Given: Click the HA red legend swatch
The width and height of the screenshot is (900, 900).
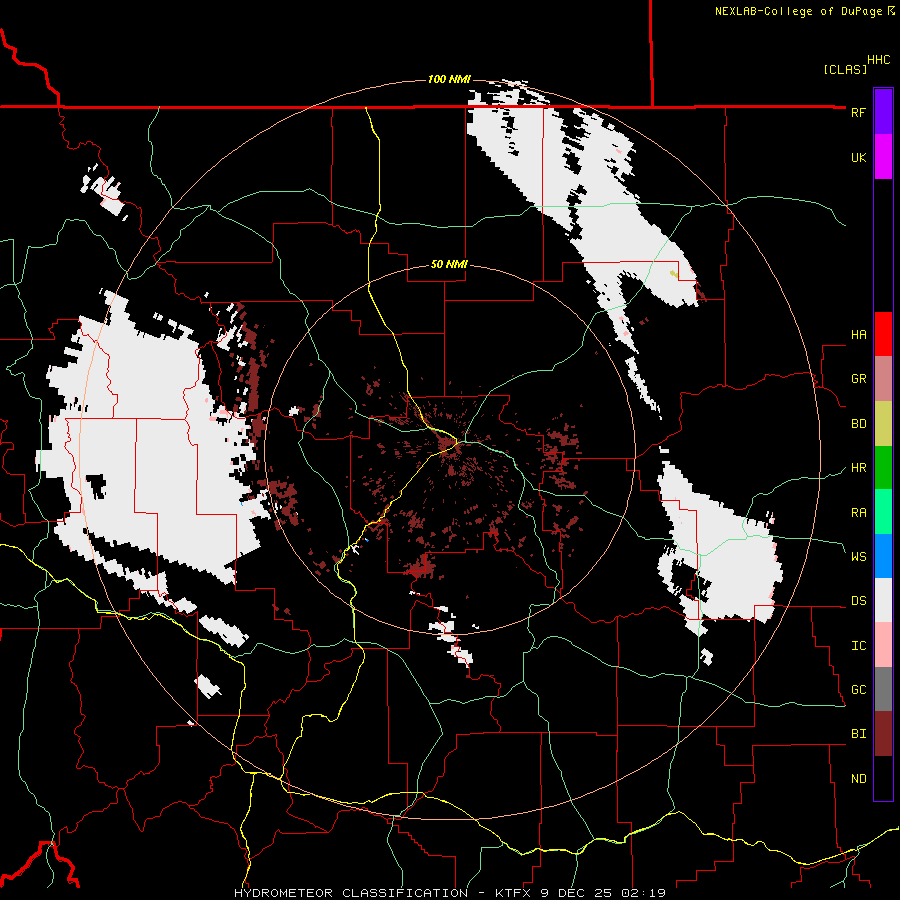Looking at the screenshot, I should [x=883, y=334].
